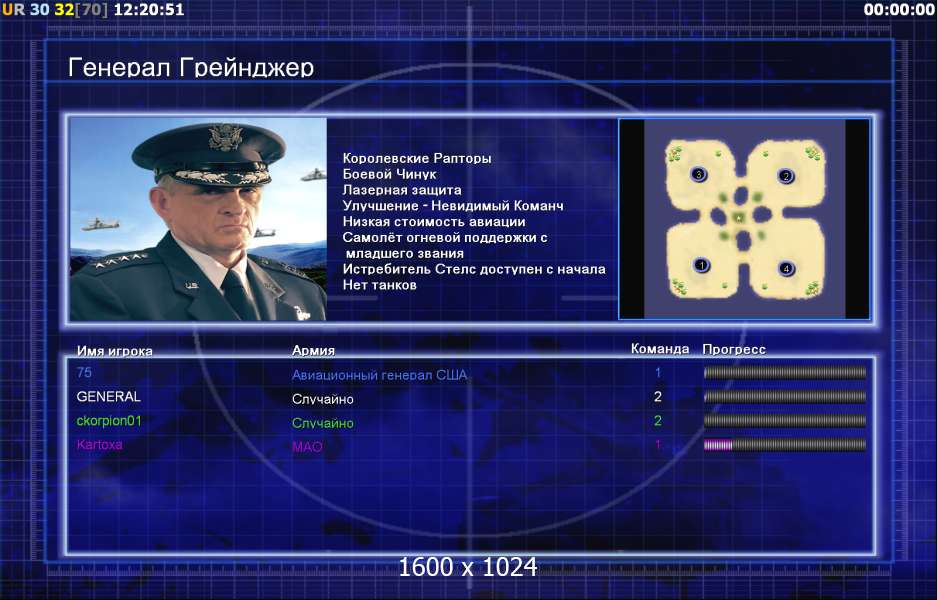Click the player name 'GENERAL'

click(109, 396)
